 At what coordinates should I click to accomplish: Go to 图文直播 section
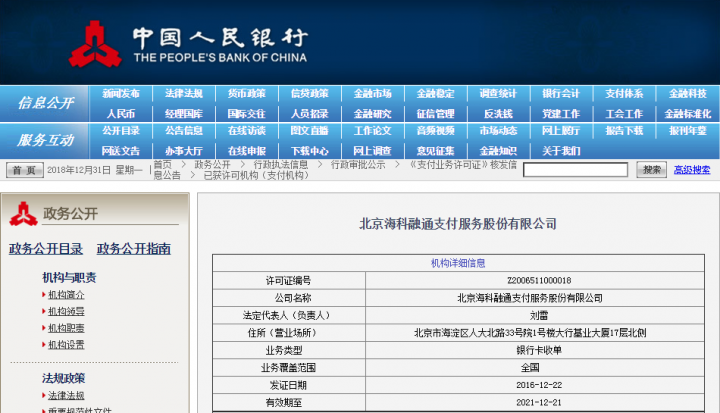[x=309, y=131]
